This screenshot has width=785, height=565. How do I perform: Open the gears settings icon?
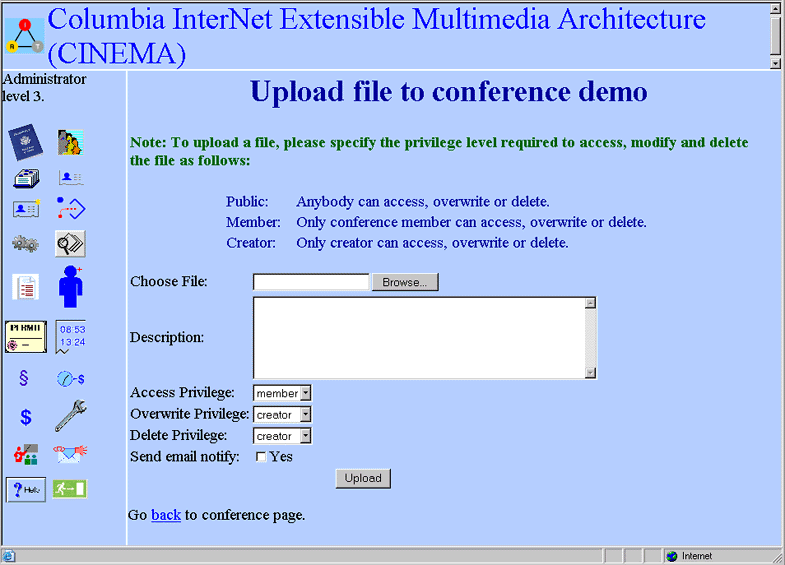point(25,243)
